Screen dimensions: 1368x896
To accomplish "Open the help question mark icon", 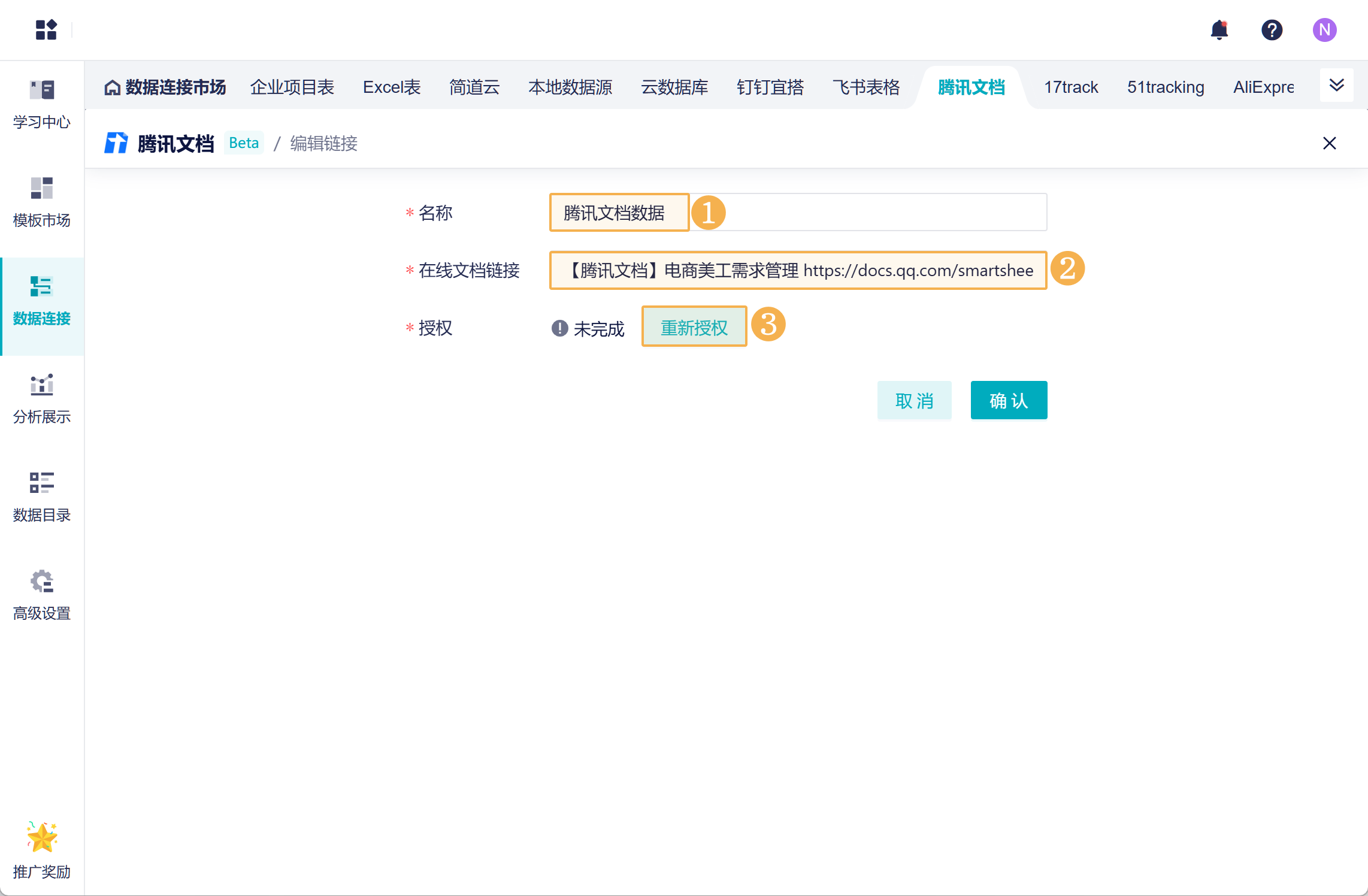I will (x=1272, y=29).
